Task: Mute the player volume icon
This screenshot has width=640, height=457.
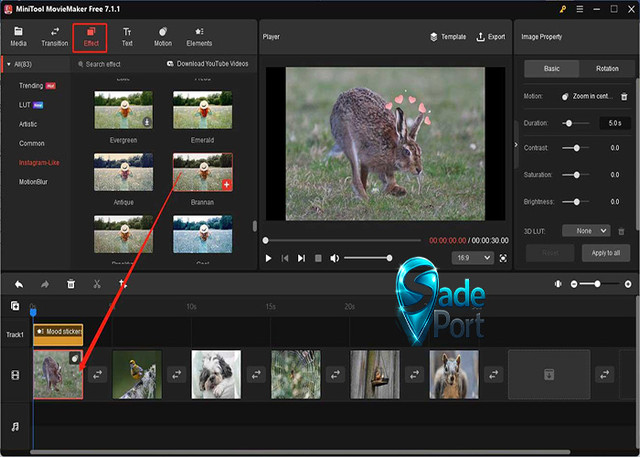Action: 334,258
